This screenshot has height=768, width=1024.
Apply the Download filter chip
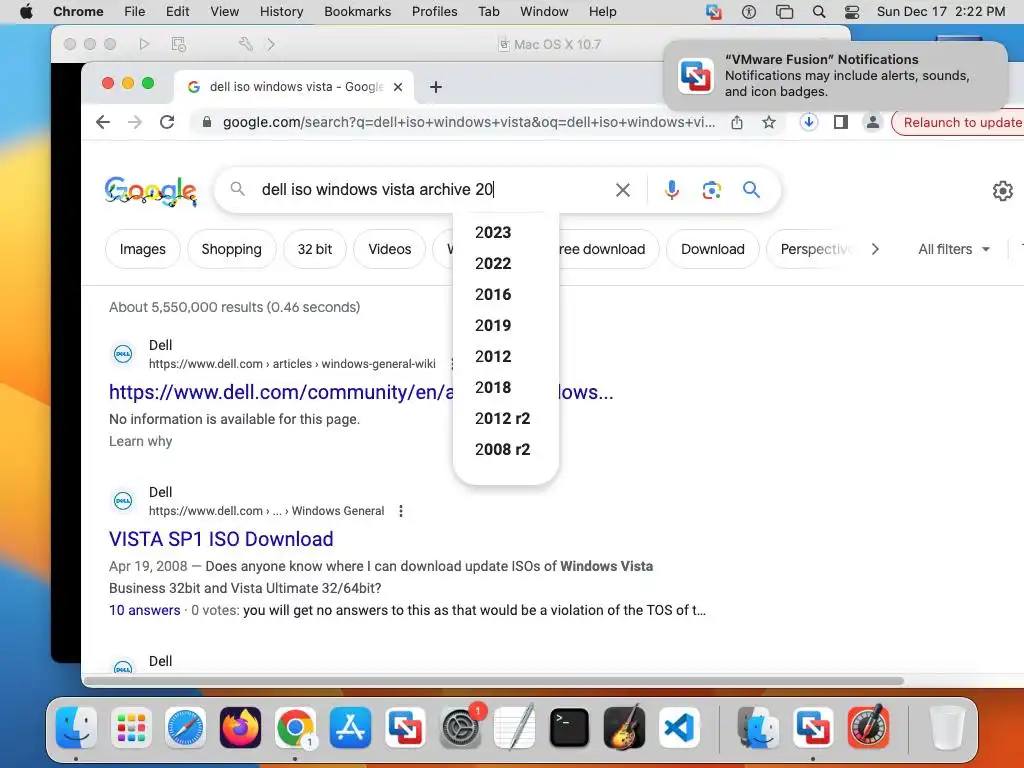712,249
